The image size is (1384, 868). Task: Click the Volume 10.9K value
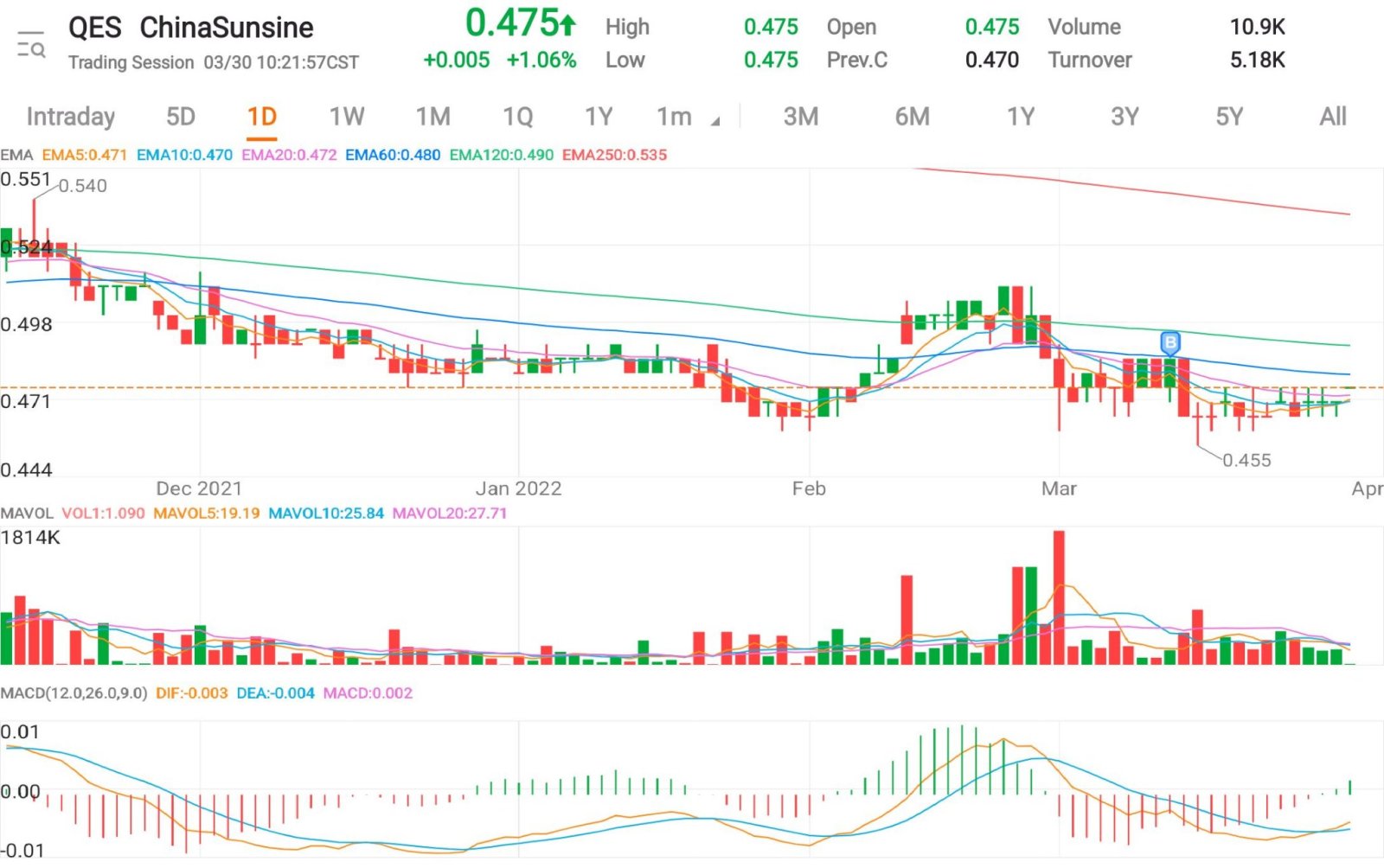coord(1257,27)
